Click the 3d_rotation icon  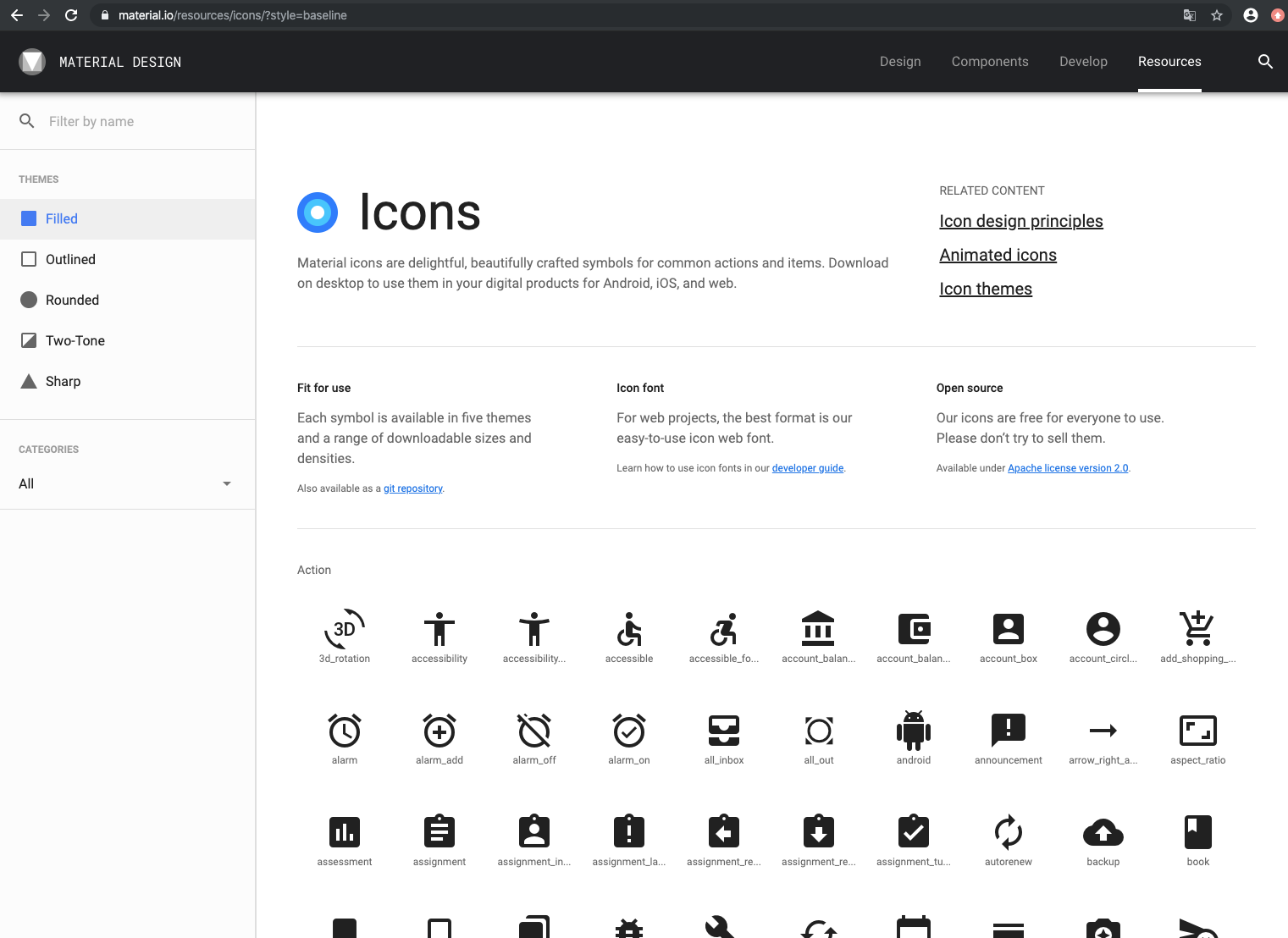pyautogui.click(x=345, y=629)
